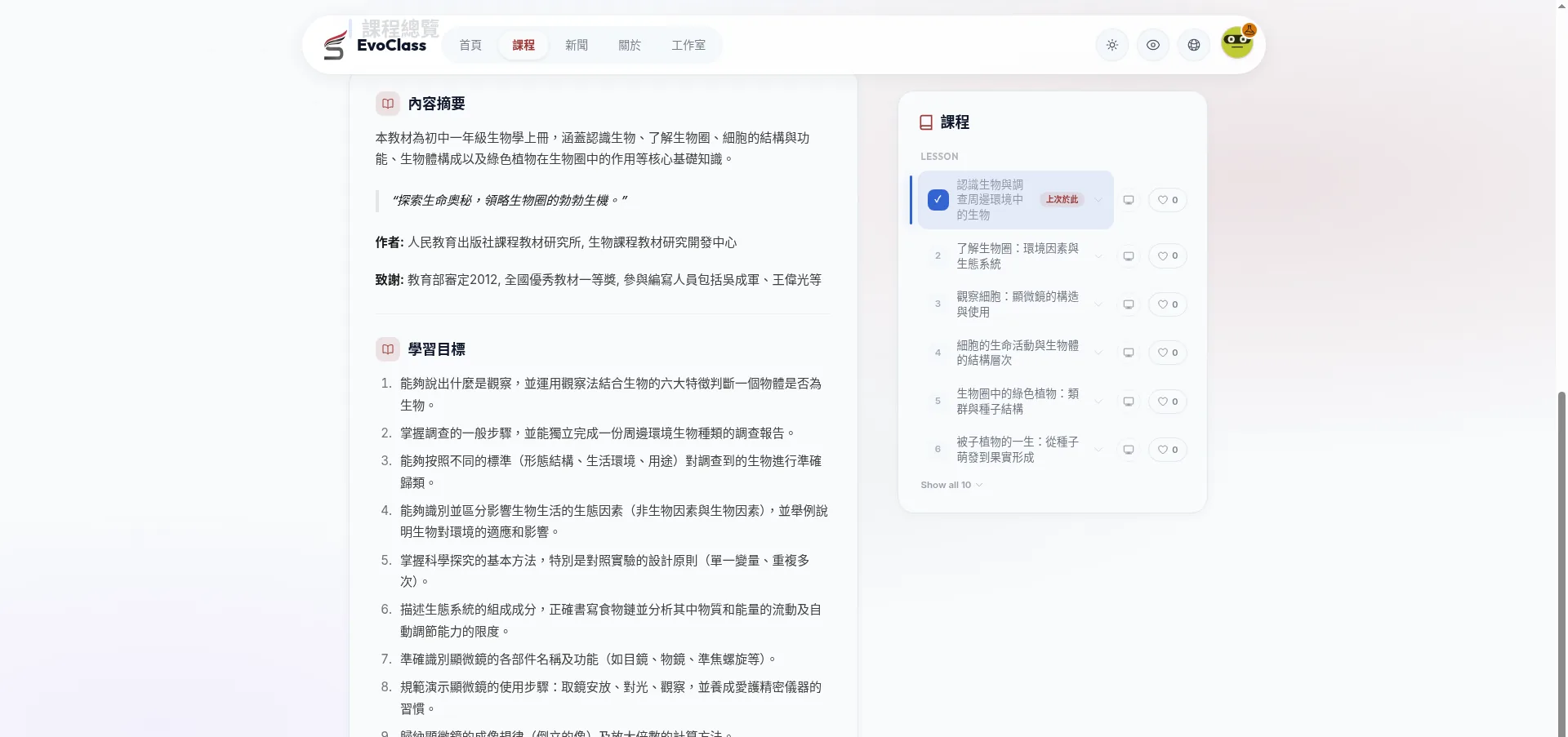Open presentation icon for lesson 認識生物與調查周邊環境中的生物

(1129, 200)
